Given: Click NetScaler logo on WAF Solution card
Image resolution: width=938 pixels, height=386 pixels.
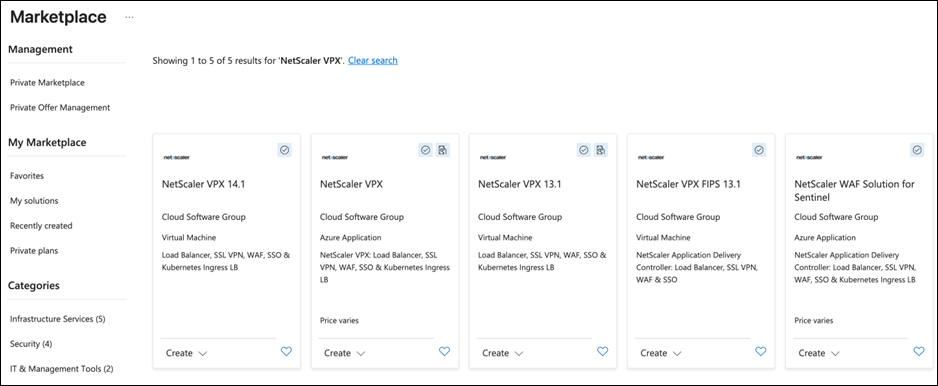Looking at the screenshot, I should (809, 157).
